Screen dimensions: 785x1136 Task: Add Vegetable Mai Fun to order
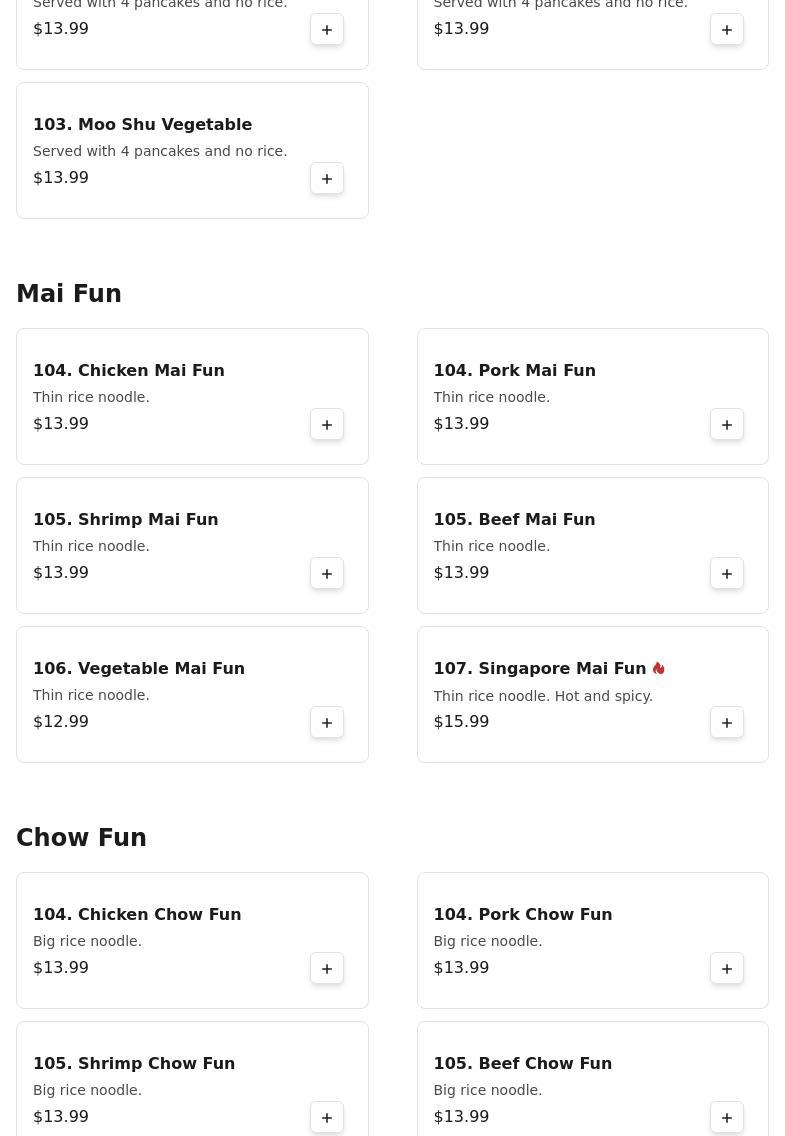click(327, 722)
